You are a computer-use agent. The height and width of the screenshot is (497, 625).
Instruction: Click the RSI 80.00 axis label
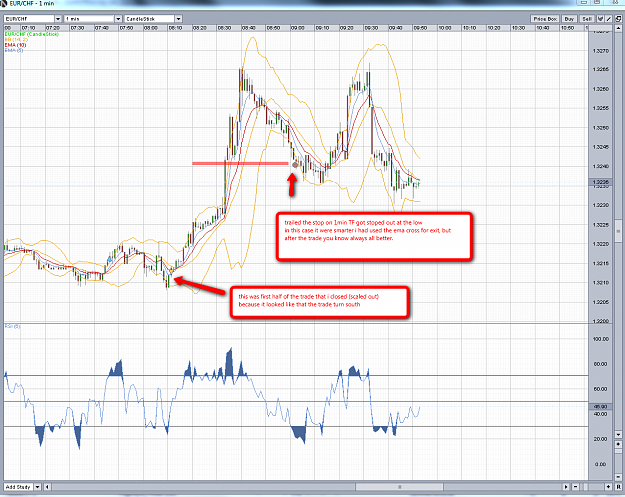click(600, 364)
